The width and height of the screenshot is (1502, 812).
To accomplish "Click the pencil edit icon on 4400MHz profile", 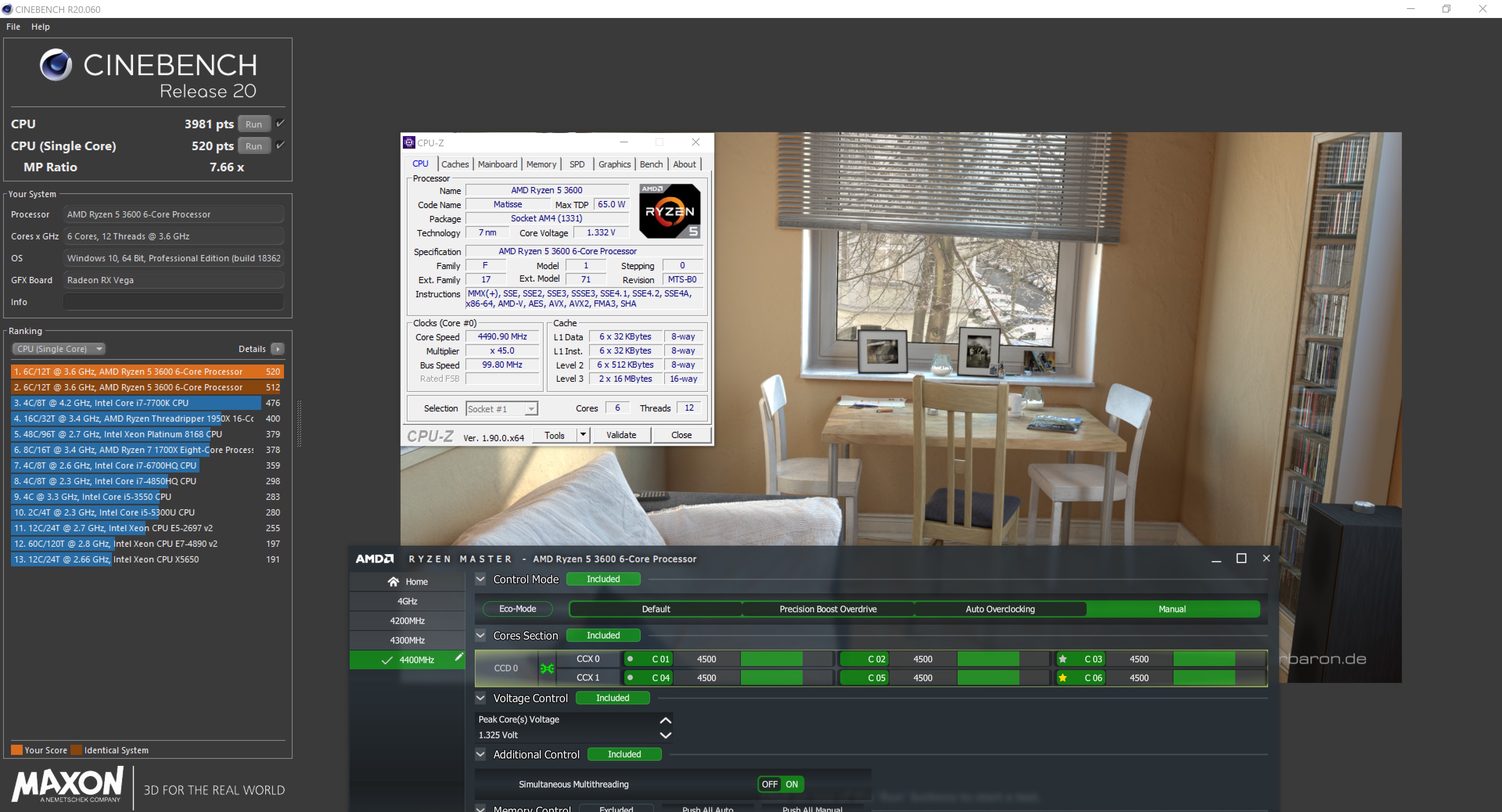I will pos(459,657).
